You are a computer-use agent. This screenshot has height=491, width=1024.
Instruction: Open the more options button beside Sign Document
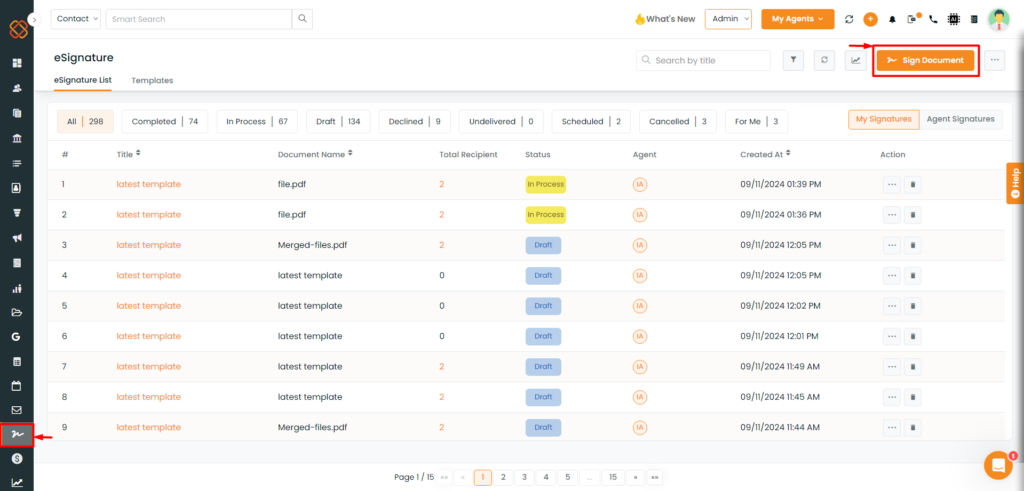click(995, 60)
